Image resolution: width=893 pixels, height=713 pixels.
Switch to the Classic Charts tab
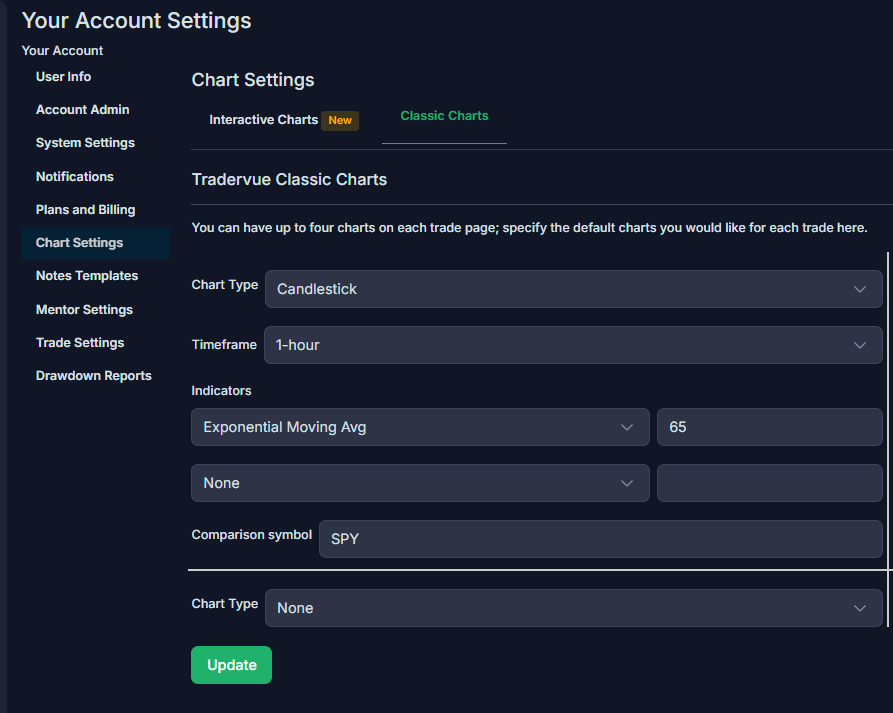(x=444, y=116)
